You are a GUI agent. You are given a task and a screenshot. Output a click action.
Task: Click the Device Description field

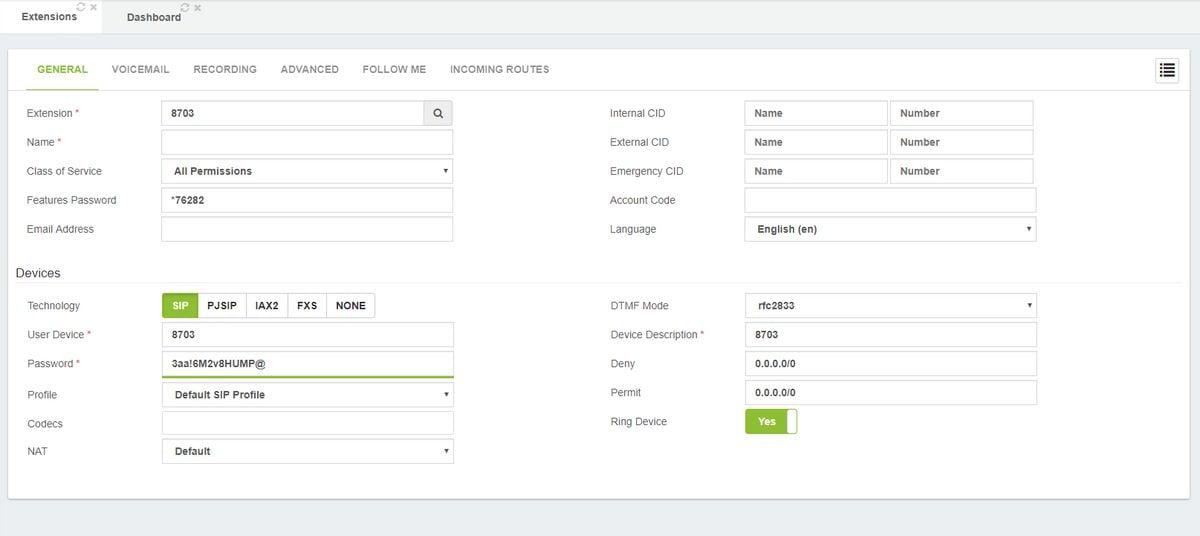click(891, 335)
